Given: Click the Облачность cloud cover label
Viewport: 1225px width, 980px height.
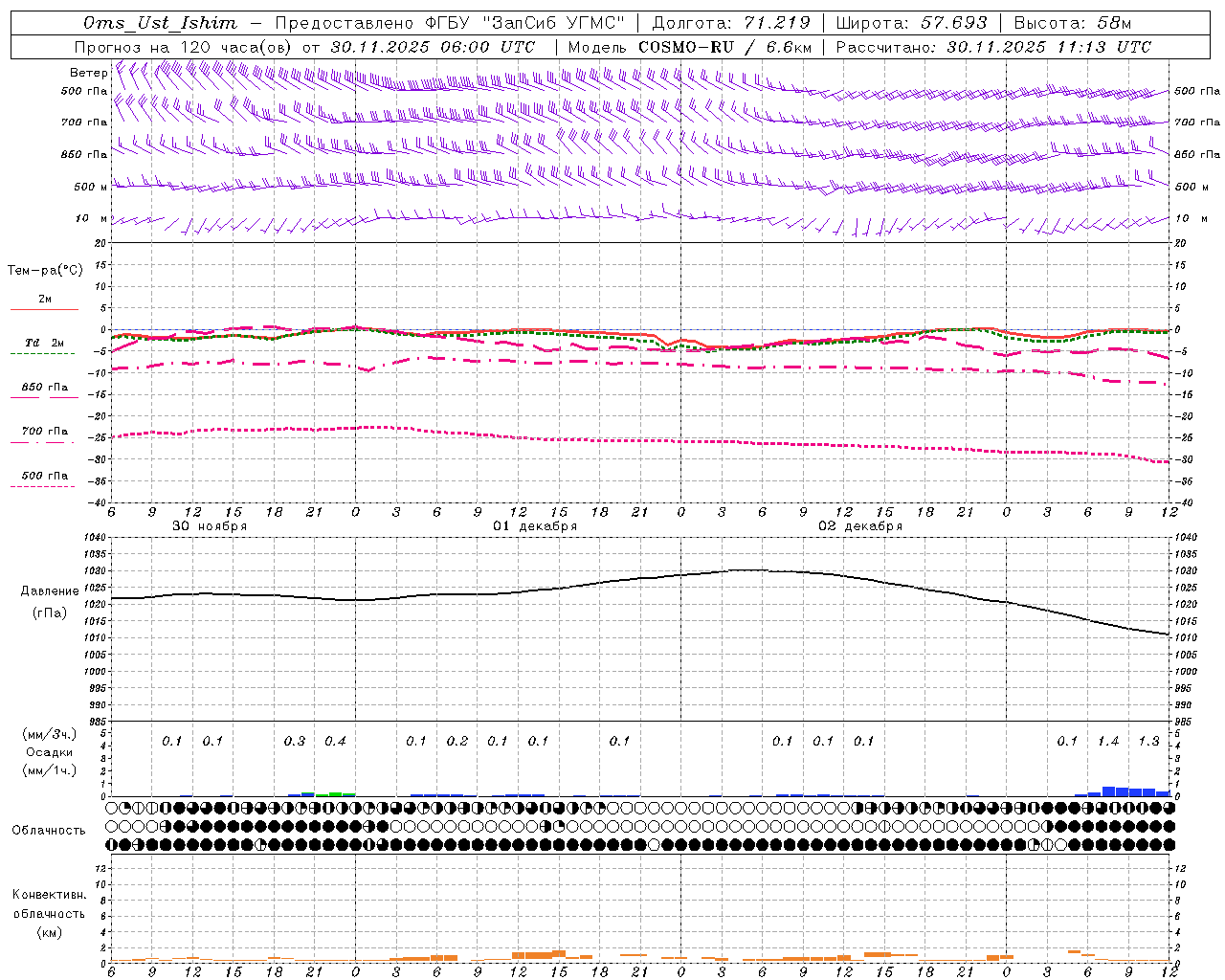Looking at the screenshot, I should coord(49,830).
